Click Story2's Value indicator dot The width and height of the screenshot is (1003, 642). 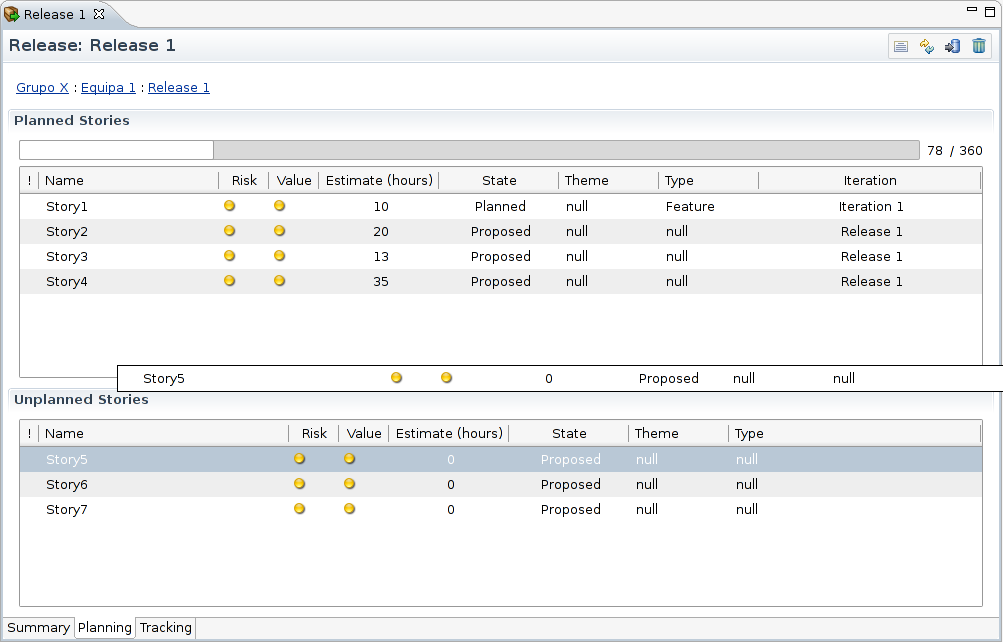click(280, 231)
